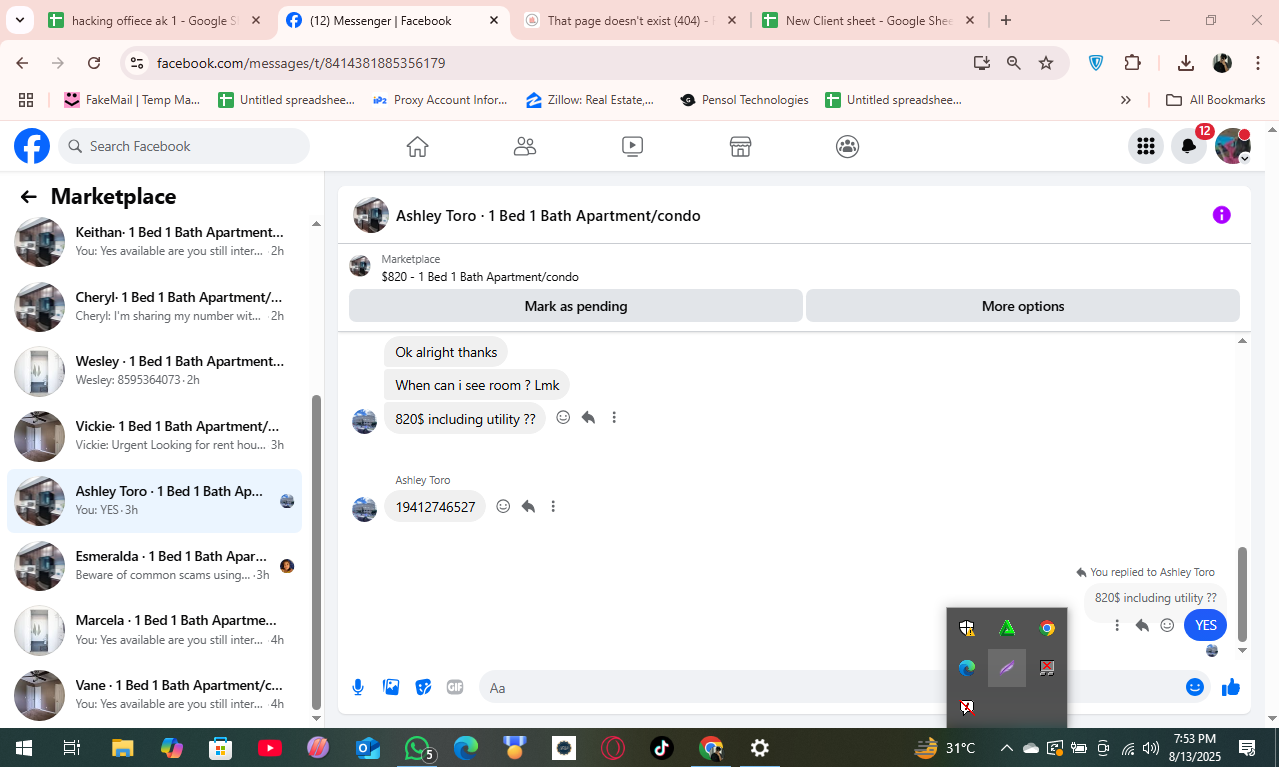Open Wesley conversation

coord(154,371)
